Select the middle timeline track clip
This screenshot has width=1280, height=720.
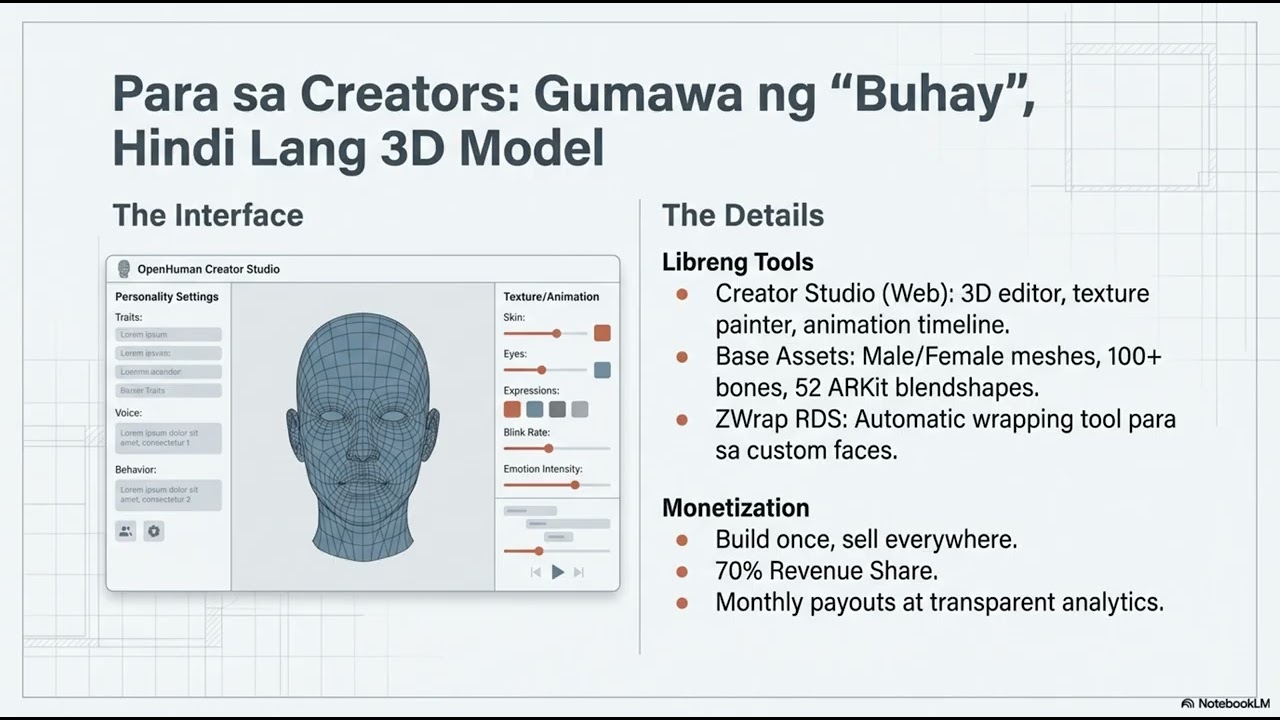[x=568, y=524]
